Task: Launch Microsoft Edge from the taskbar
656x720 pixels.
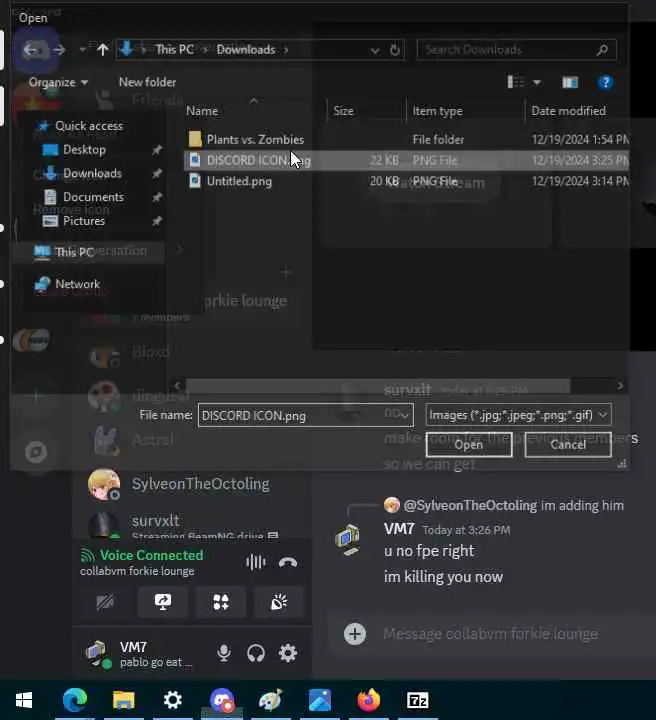Action: pos(75,700)
